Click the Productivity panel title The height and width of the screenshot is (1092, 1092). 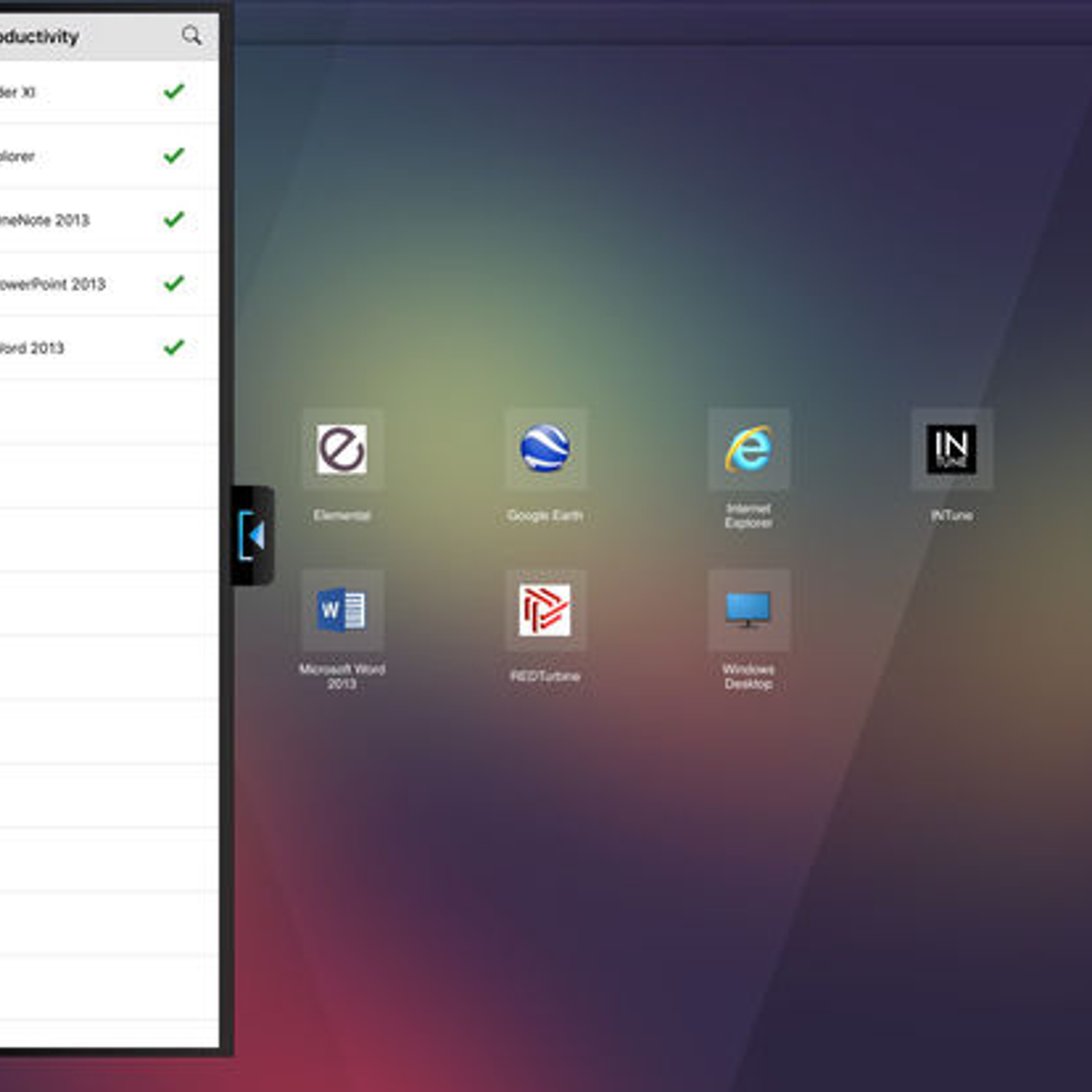[x=39, y=37]
